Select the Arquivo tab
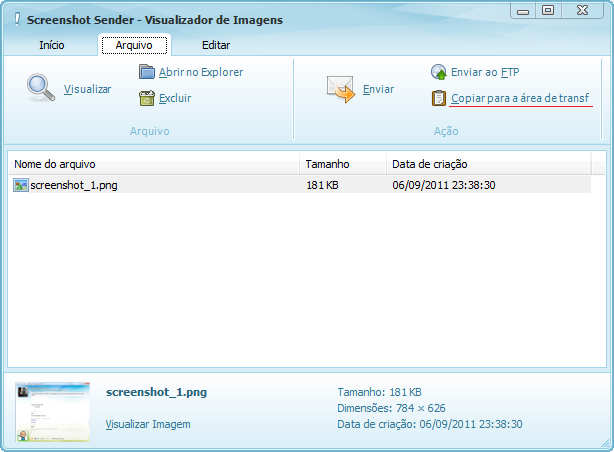Screen dimensions: 614x452 [134, 45]
